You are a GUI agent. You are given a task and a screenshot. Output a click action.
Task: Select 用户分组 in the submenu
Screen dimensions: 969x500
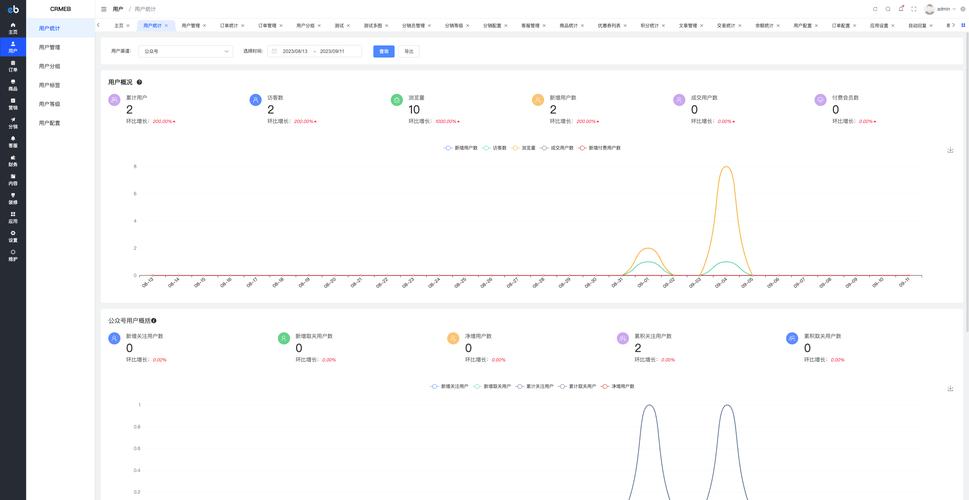[50, 66]
